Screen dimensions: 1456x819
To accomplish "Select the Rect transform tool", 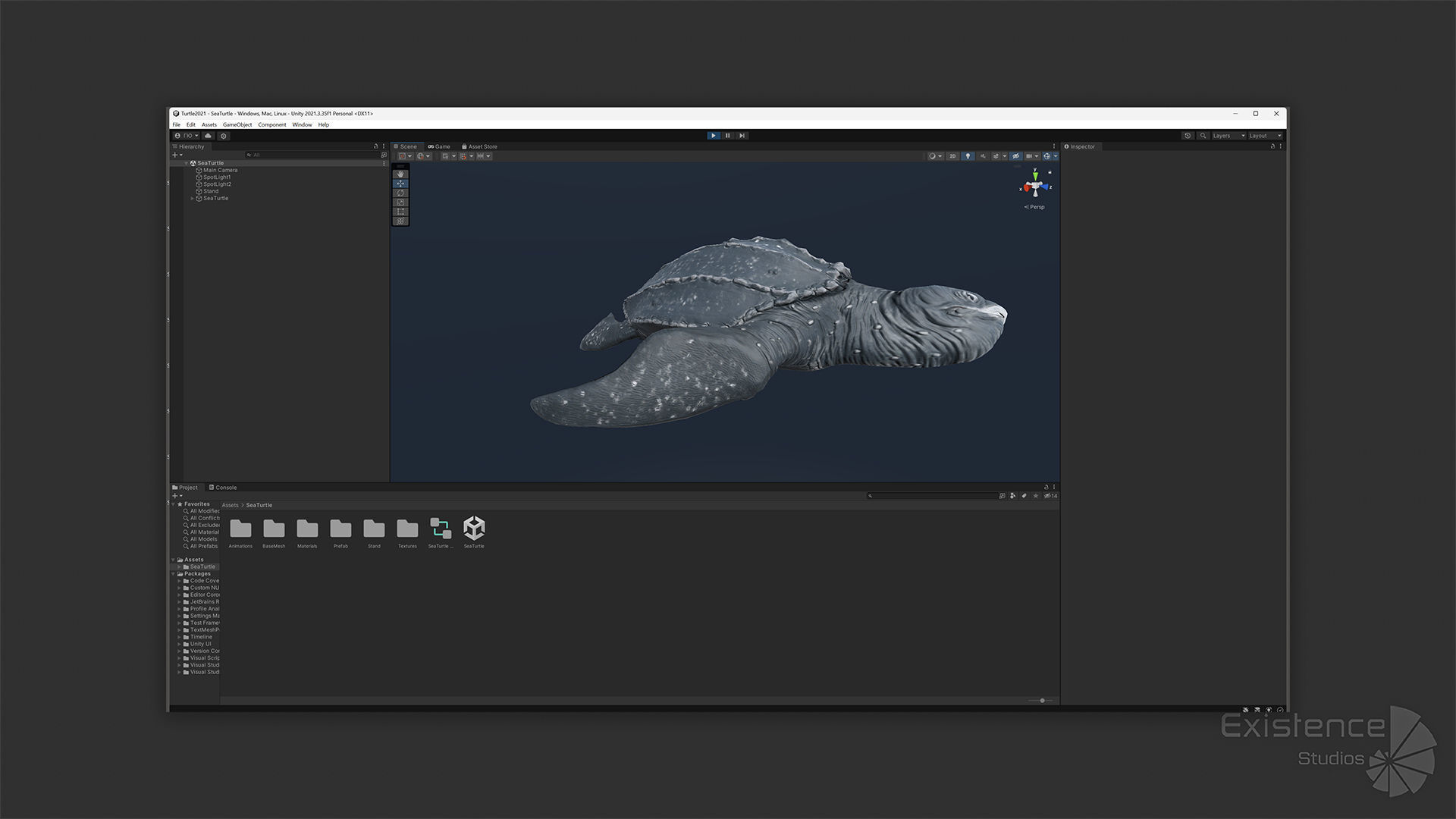I will pyautogui.click(x=400, y=212).
